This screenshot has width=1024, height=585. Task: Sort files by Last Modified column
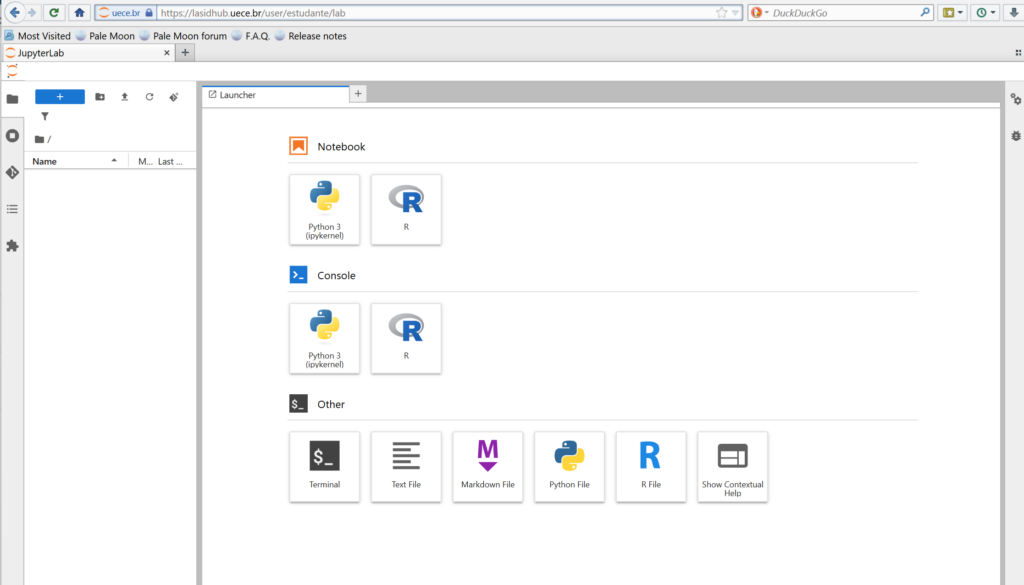pyautogui.click(x=171, y=161)
